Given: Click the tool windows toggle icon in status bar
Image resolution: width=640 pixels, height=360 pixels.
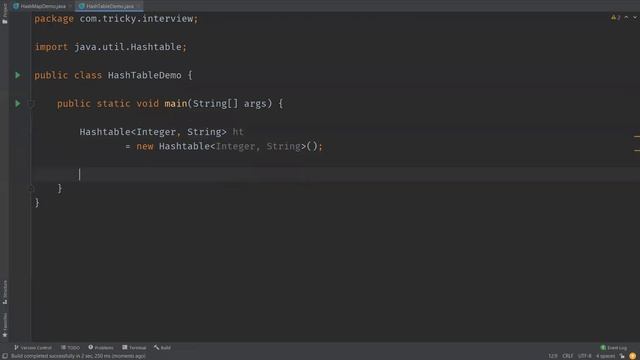Looking at the screenshot, I should coord(5,356).
